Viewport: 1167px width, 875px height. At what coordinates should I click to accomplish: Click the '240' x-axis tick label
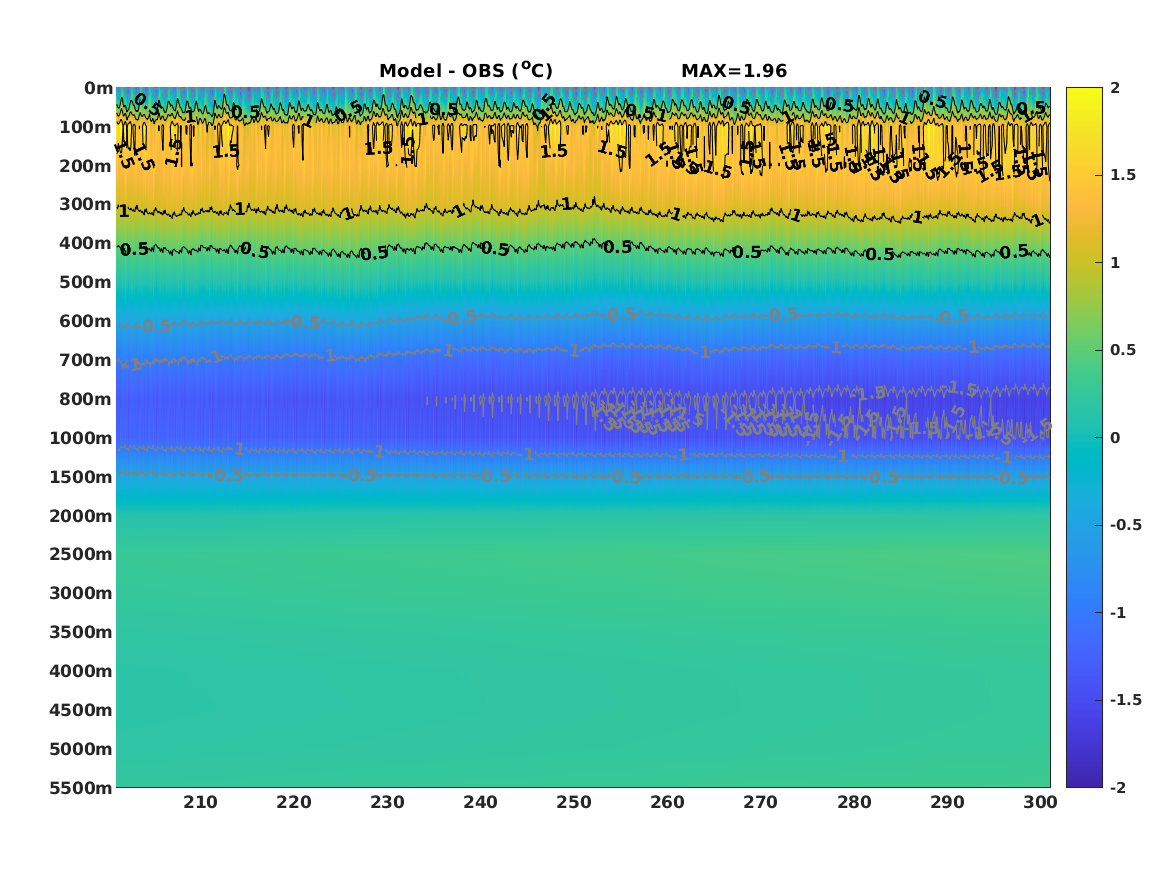click(x=481, y=802)
